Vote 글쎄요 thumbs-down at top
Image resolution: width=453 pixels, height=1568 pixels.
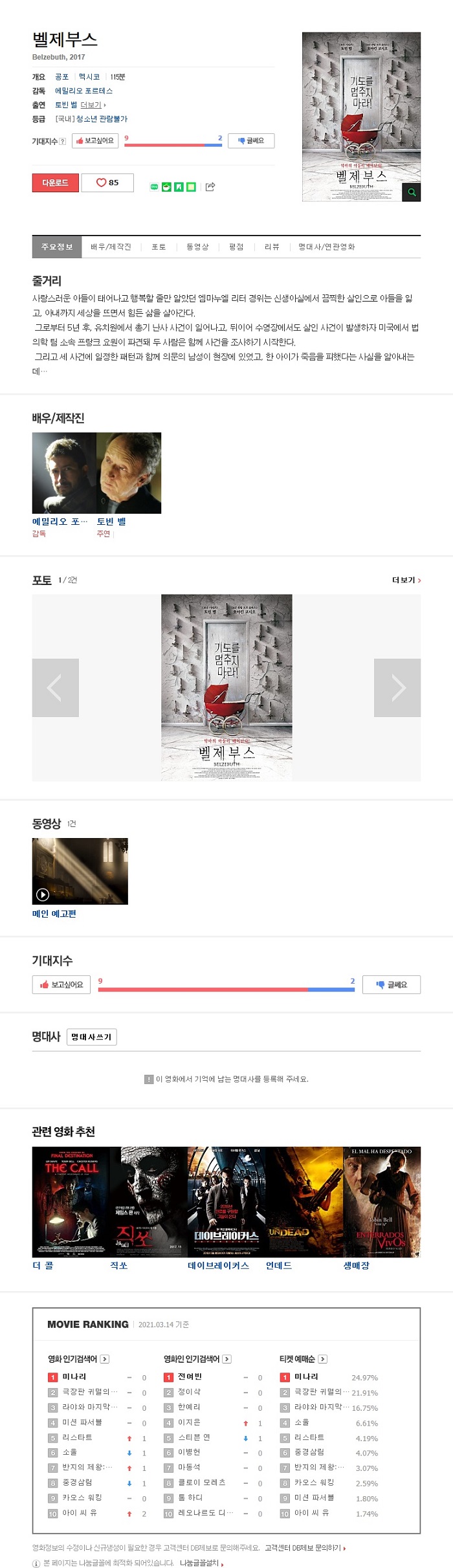[x=251, y=140]
